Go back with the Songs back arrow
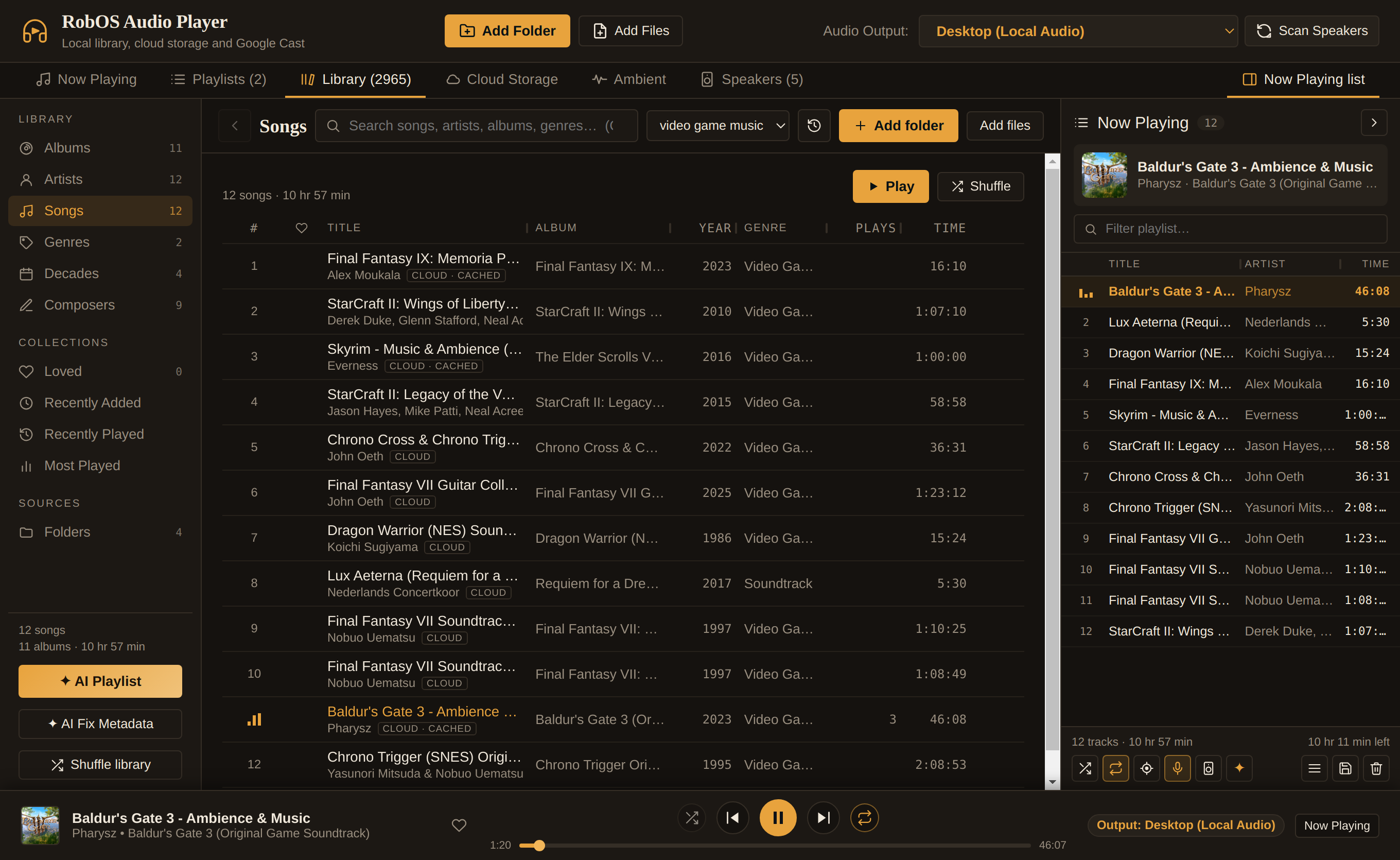Viewport: 1400px width, 860px height. coord(235,126)
